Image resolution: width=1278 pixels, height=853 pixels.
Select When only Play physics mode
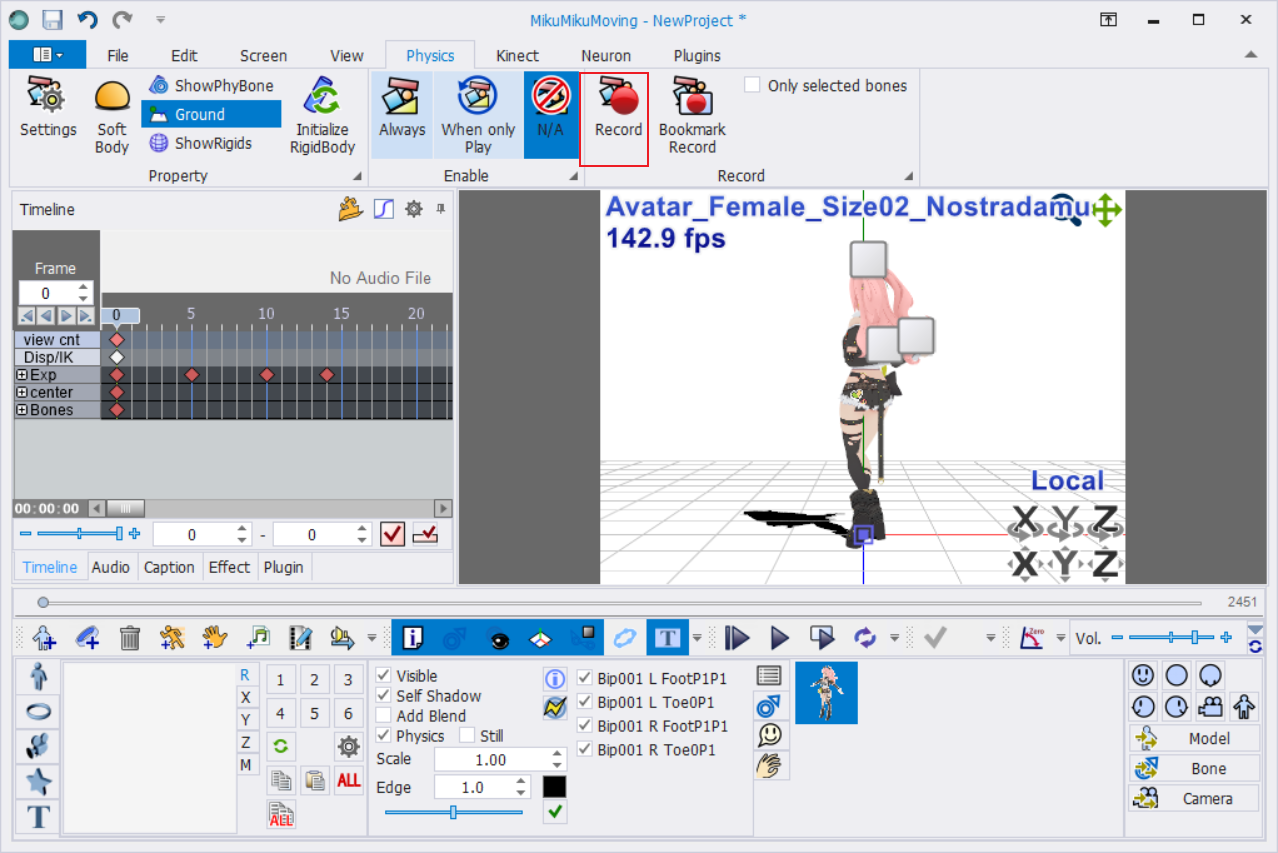tap(478, 115)
